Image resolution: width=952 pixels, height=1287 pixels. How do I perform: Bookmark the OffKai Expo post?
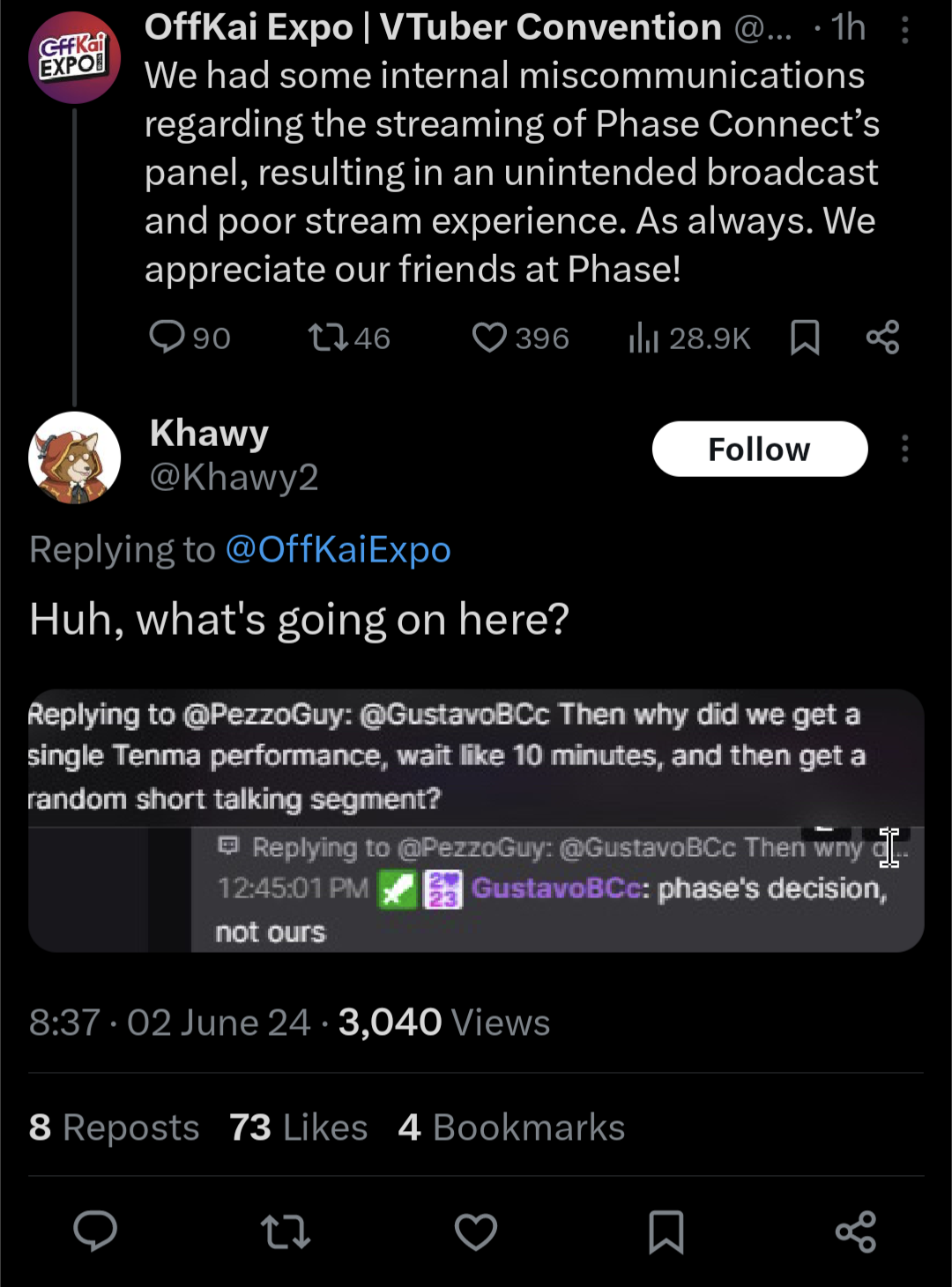click(805, 337)
